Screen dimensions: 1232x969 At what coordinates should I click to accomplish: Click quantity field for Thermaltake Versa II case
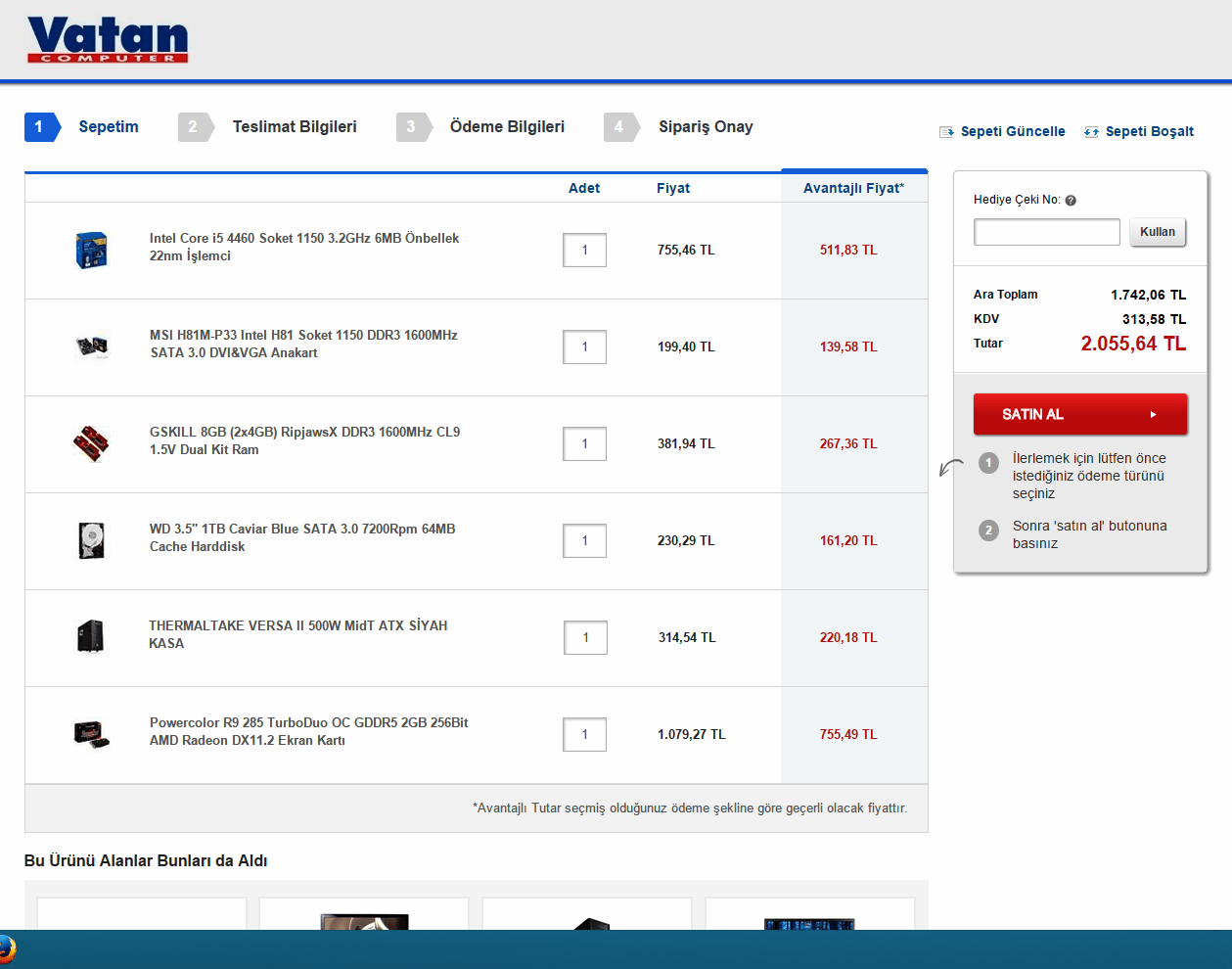point(586,637)
